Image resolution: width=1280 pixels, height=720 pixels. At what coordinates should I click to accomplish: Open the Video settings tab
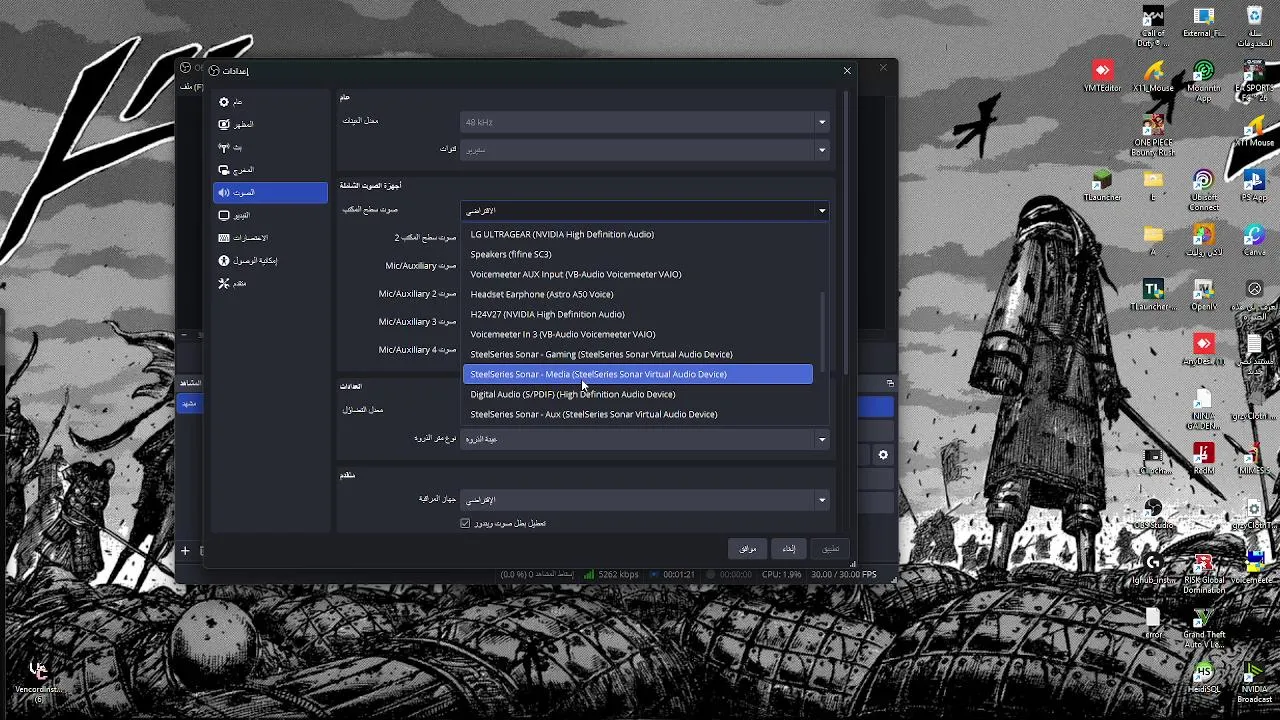pyautogui.click(x=270, y=215)
